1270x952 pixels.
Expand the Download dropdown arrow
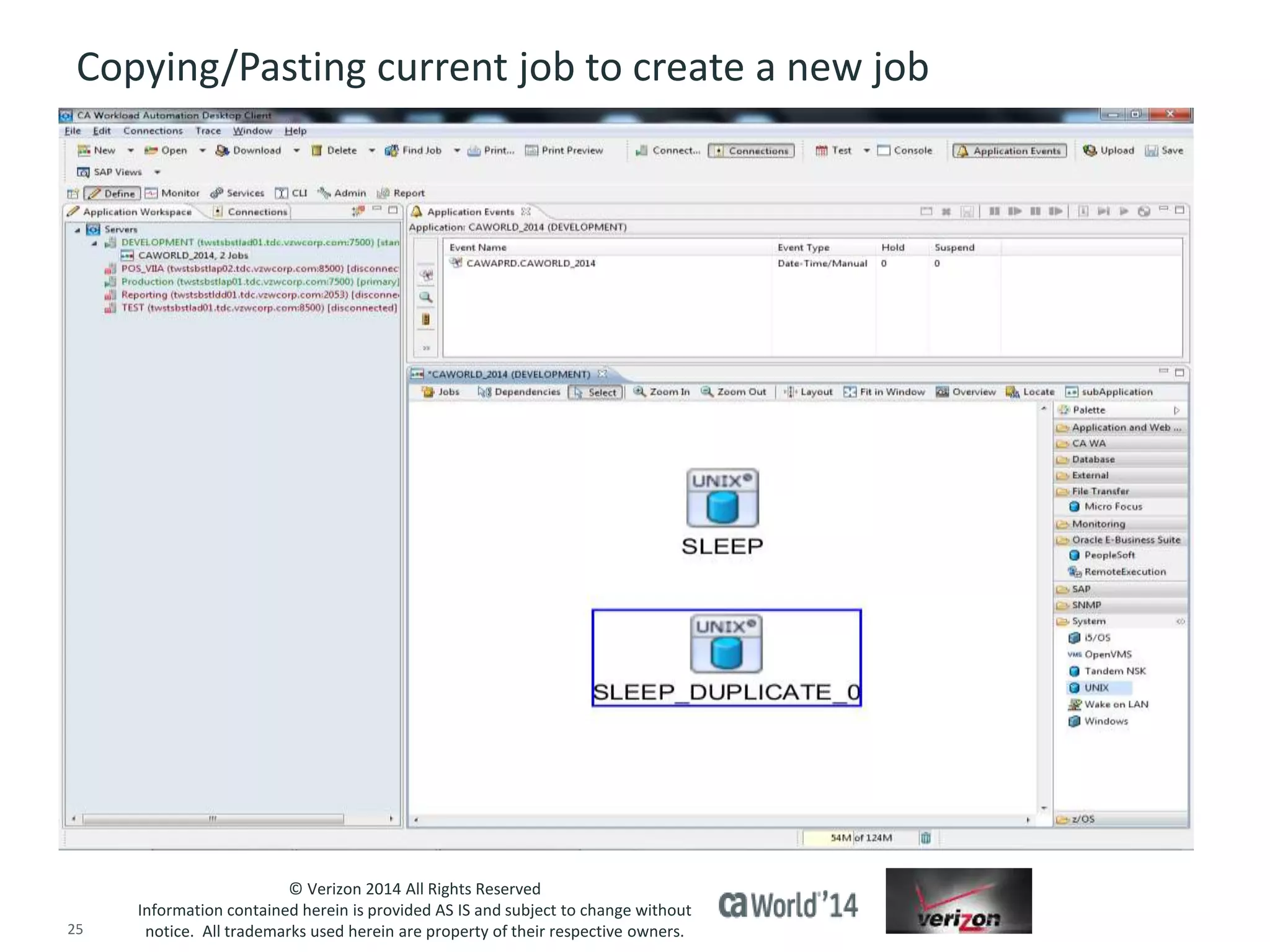click(296, 151)
